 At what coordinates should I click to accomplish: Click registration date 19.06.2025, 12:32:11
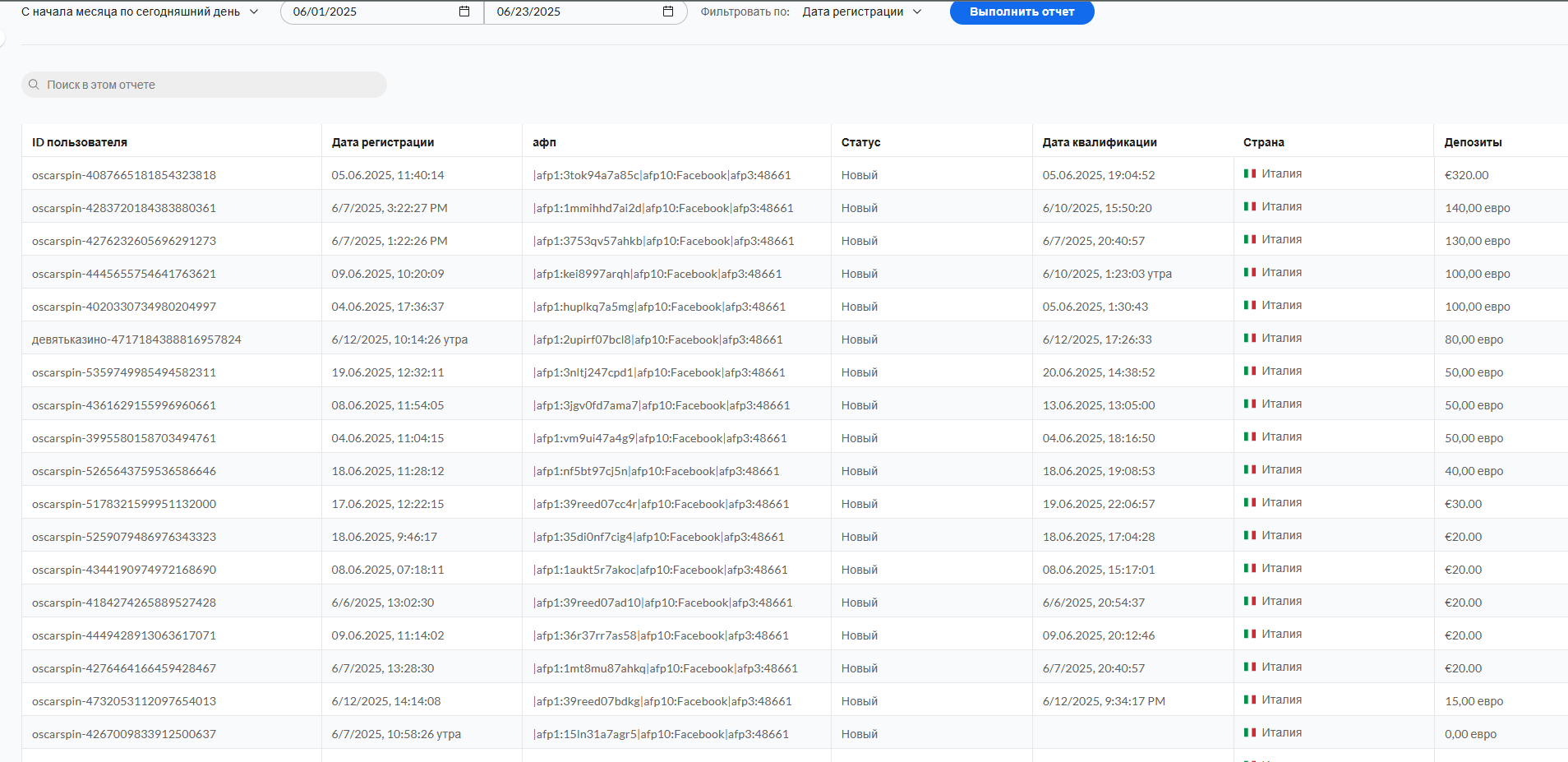388,372
